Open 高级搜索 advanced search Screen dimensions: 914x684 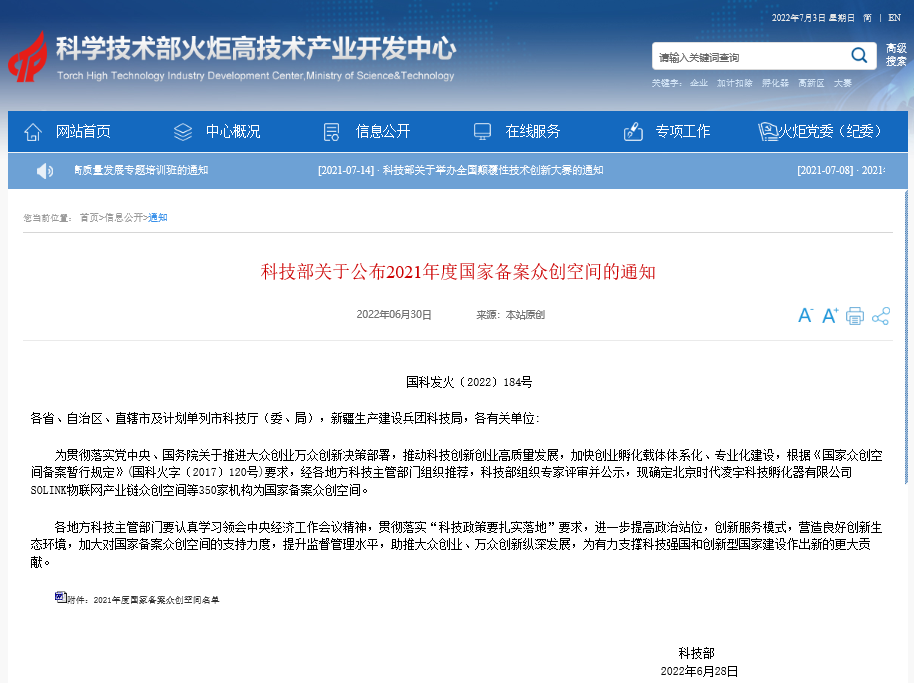click(x=896, y=55)
